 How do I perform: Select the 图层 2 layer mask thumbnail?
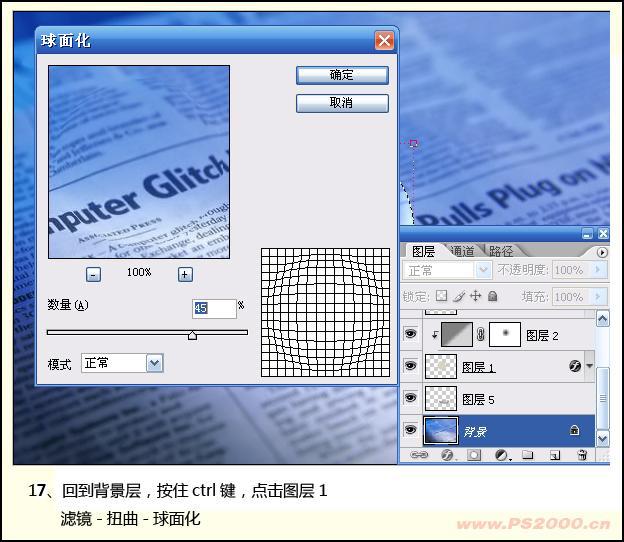click(505, 334)
